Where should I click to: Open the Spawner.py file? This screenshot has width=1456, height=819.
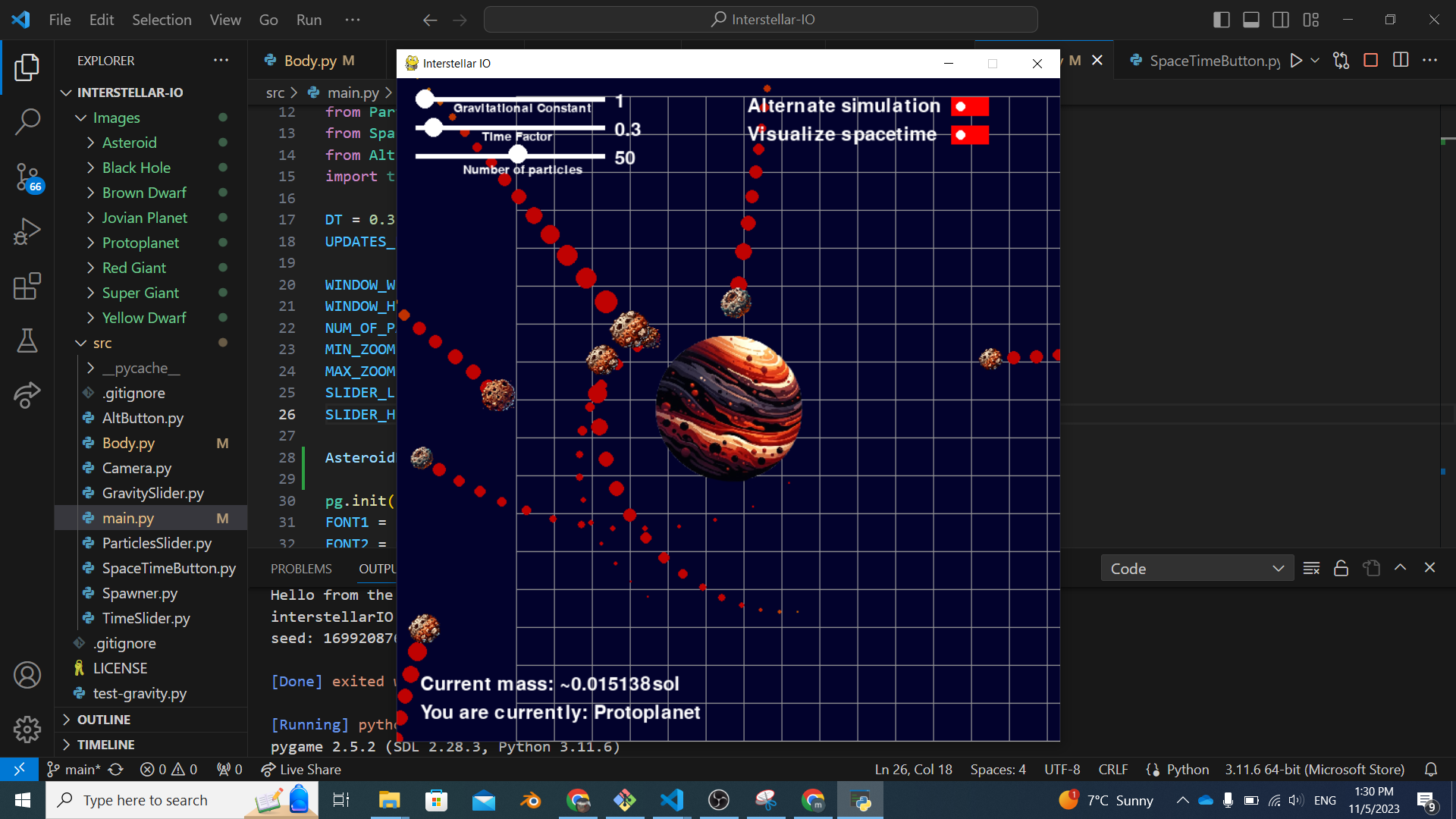pos(140,593)
